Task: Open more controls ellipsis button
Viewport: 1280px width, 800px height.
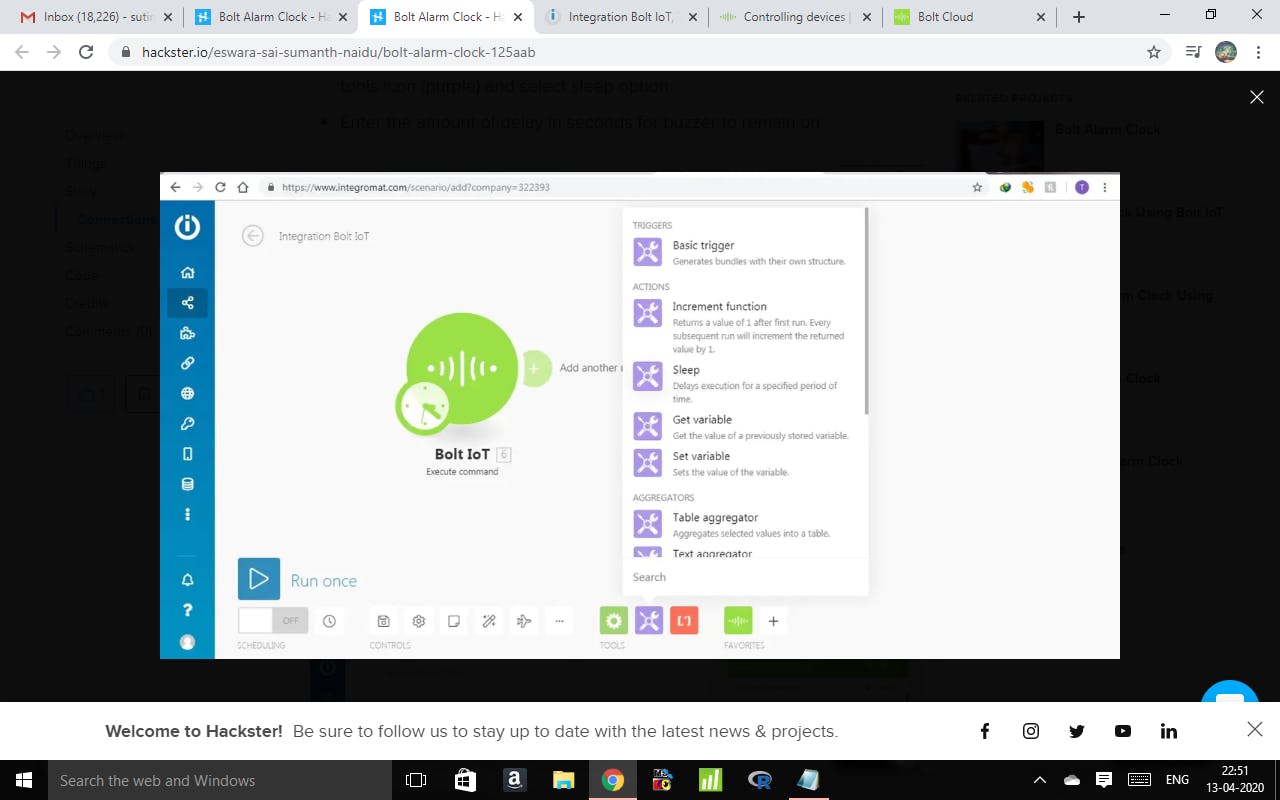Action: [x=559, y=621]
